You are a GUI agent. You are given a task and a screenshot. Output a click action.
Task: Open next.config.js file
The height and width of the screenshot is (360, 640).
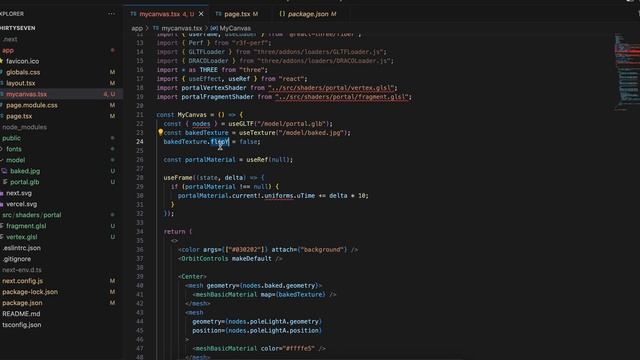[x=22, y=281]
